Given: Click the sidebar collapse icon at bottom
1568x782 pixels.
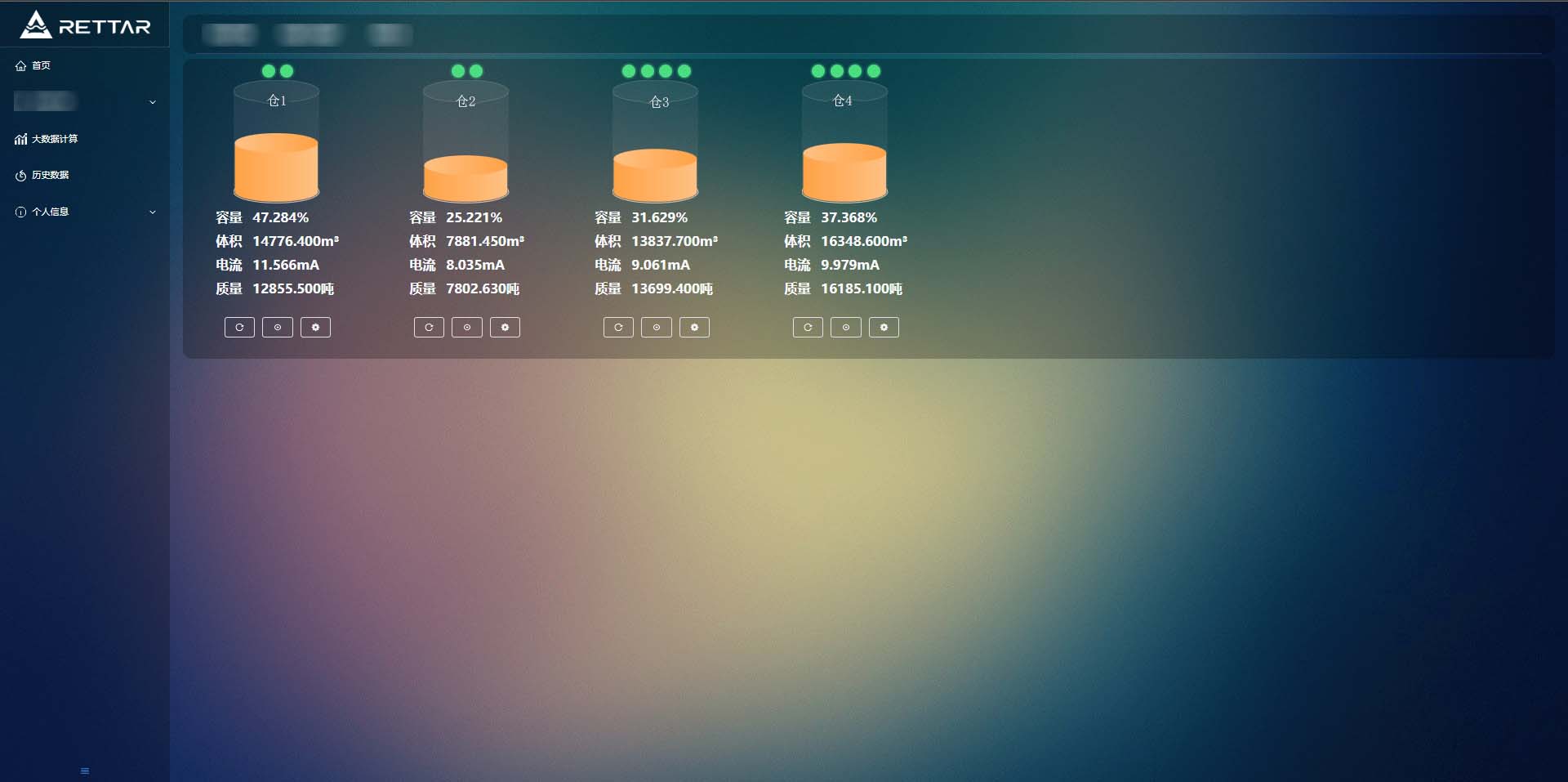Looking at the screenshot, I should click(85, 771).
